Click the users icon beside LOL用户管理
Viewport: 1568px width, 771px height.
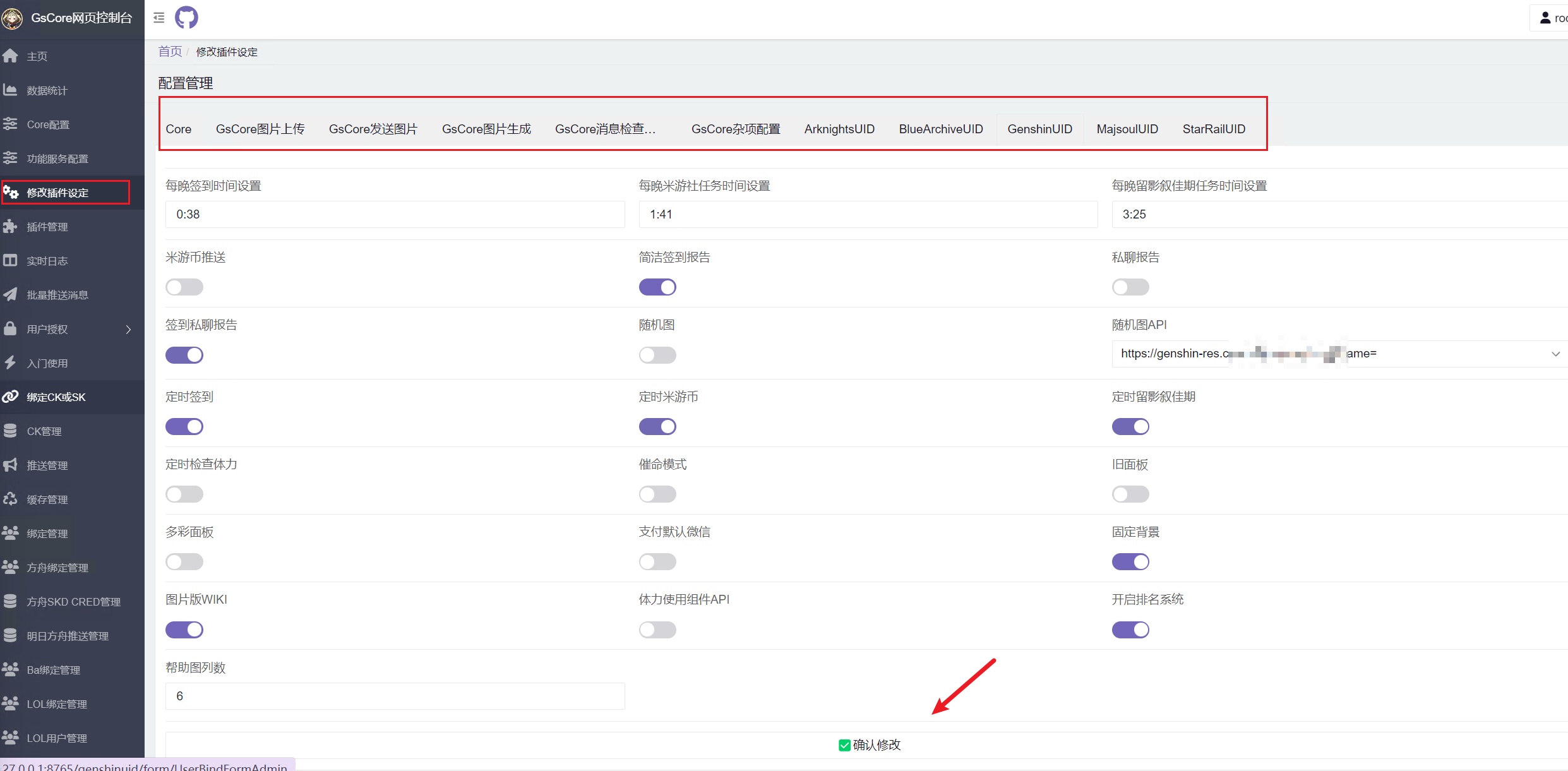pos(10,738)
